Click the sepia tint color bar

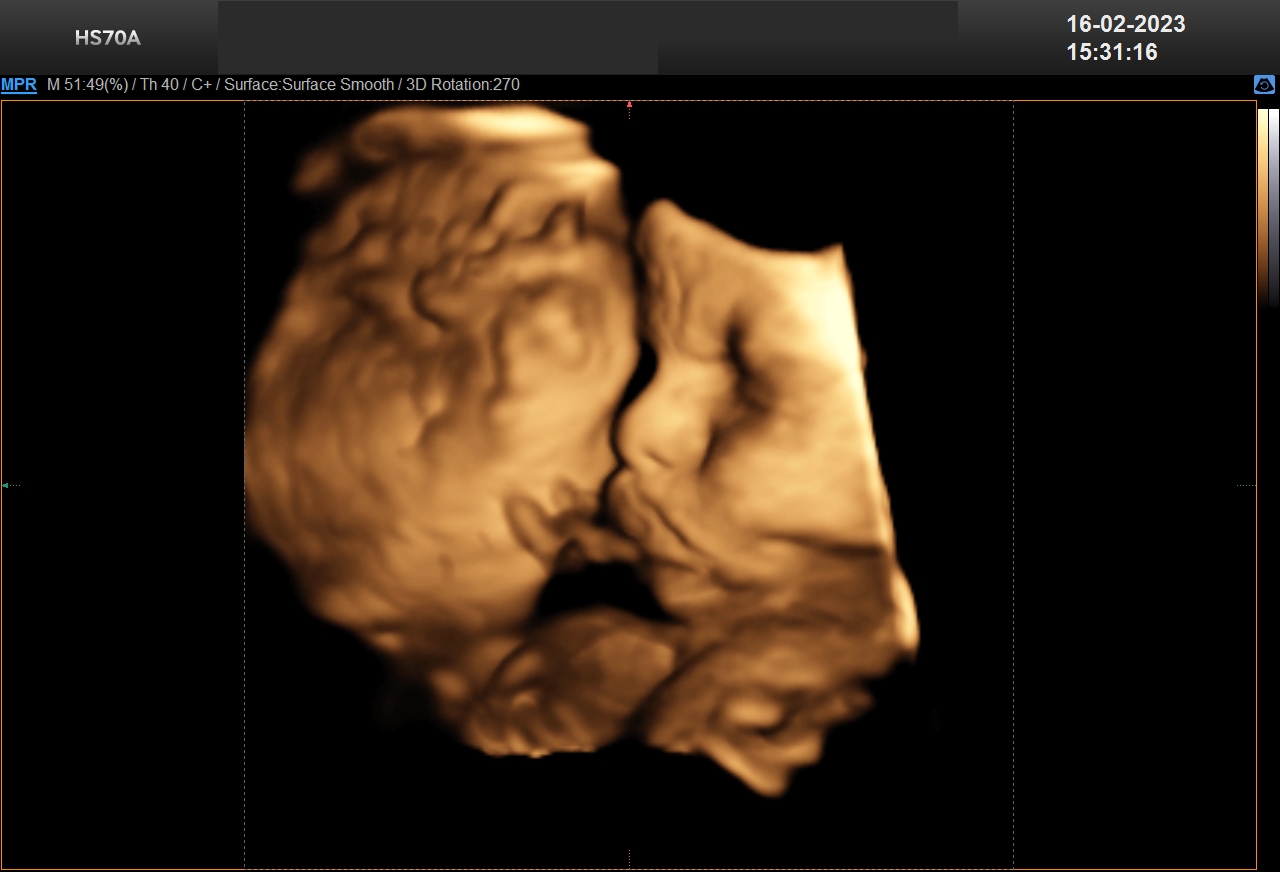click(1263, 206)
